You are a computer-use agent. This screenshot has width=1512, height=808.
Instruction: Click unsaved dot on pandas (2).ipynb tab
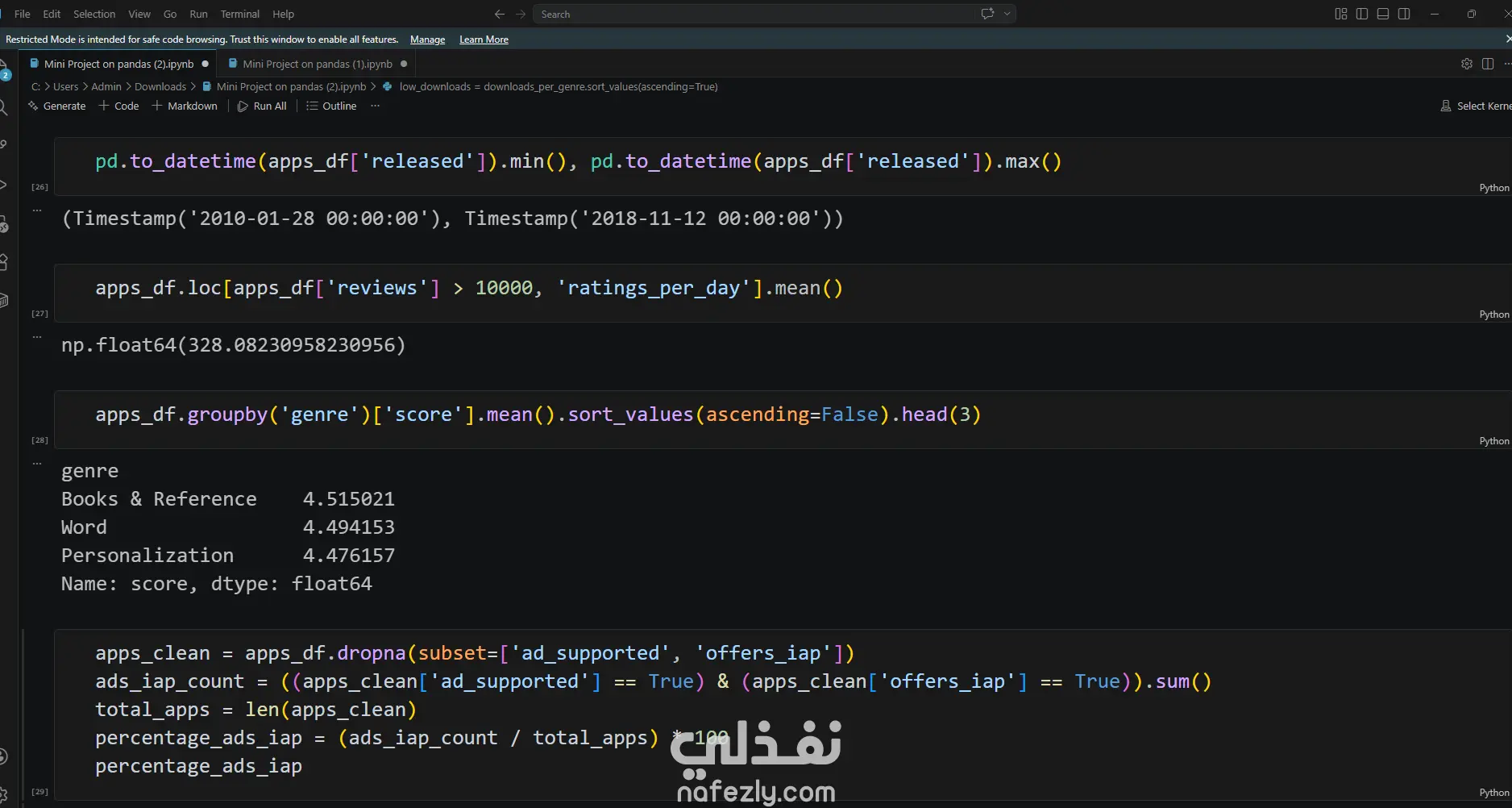point(205,64)
